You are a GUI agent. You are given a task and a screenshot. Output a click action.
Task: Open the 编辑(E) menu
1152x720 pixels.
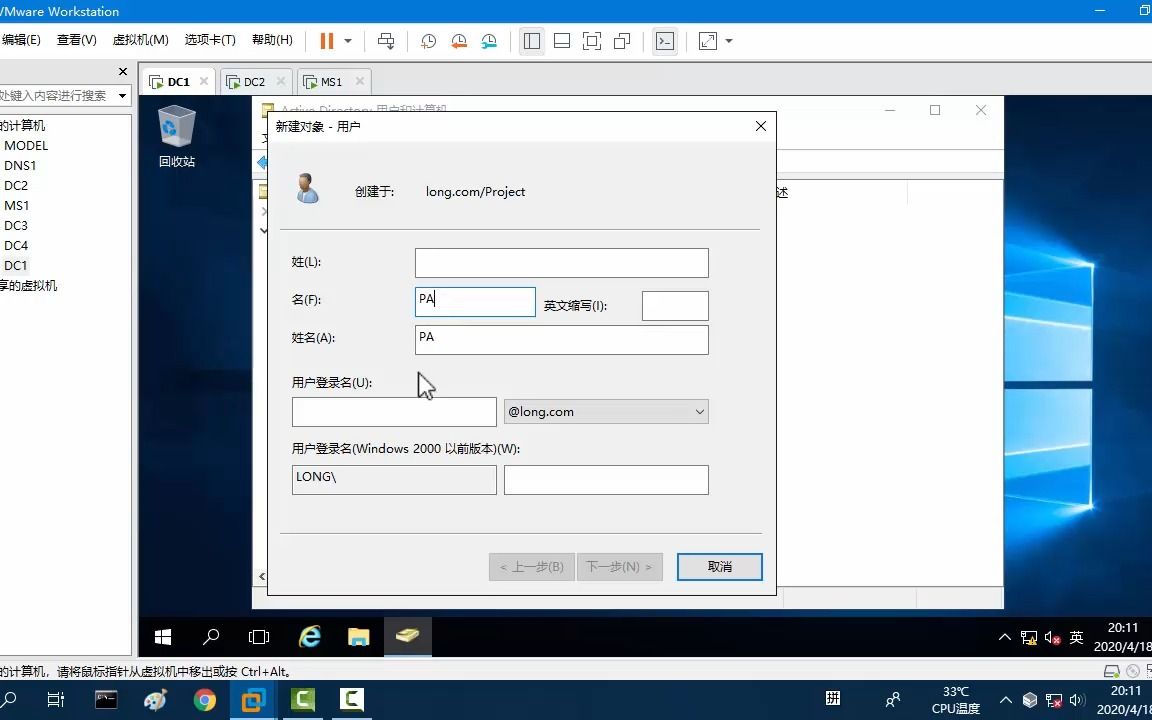21,40
